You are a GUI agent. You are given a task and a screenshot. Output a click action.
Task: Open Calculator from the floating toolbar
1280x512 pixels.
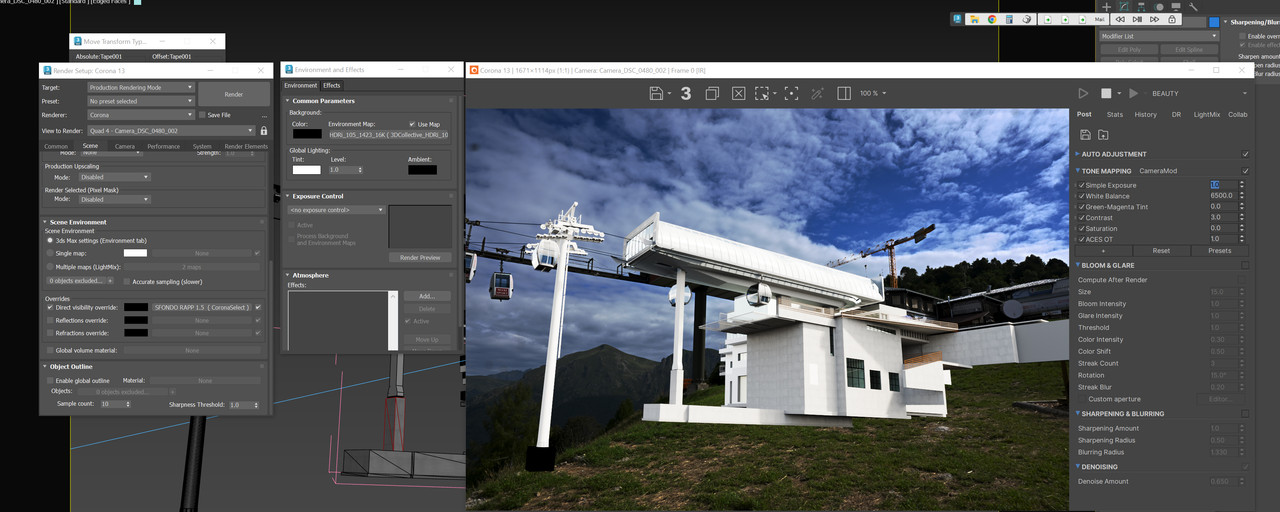[x=1010, y=19]
